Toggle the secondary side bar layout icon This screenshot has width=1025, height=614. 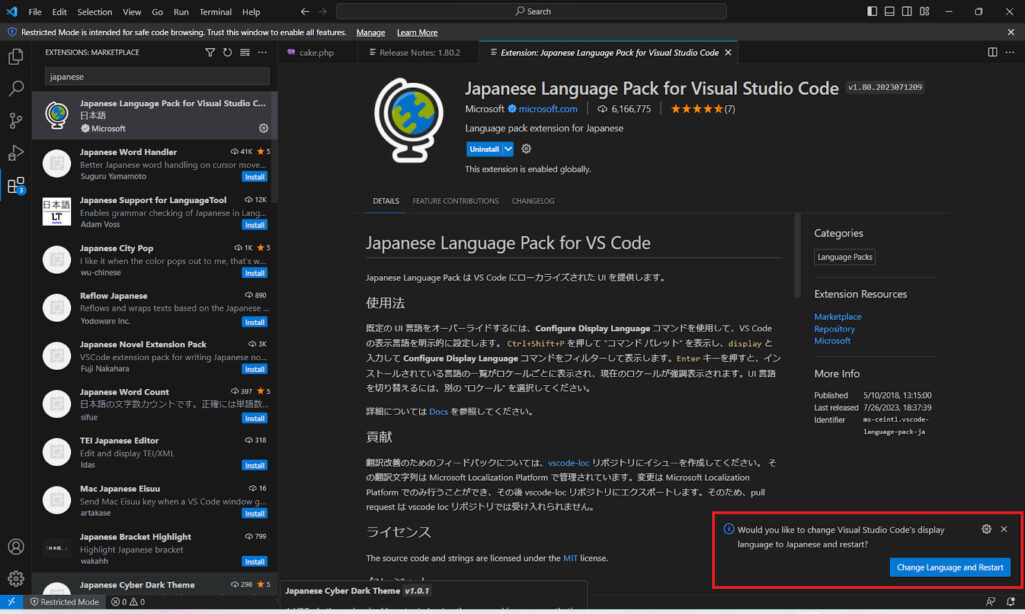[x=907, y=11]
